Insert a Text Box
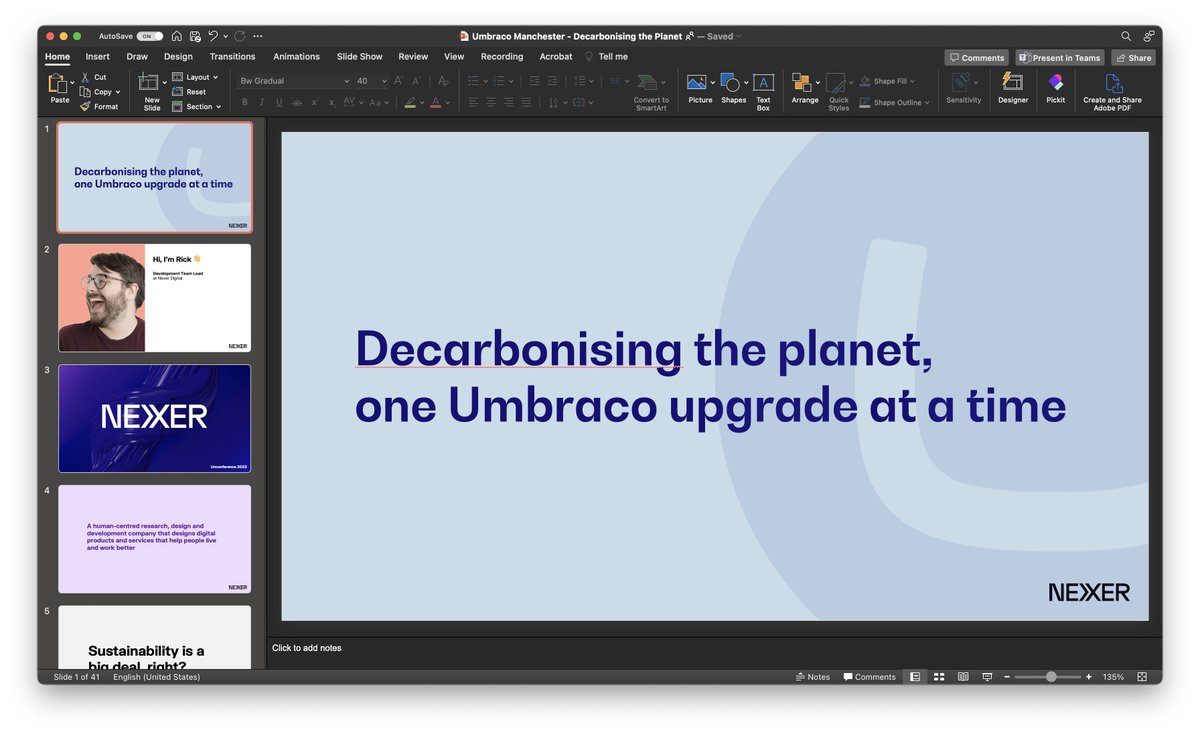Screen dimensions: 1200x734 pyautogui.click(x=763, y=92)
